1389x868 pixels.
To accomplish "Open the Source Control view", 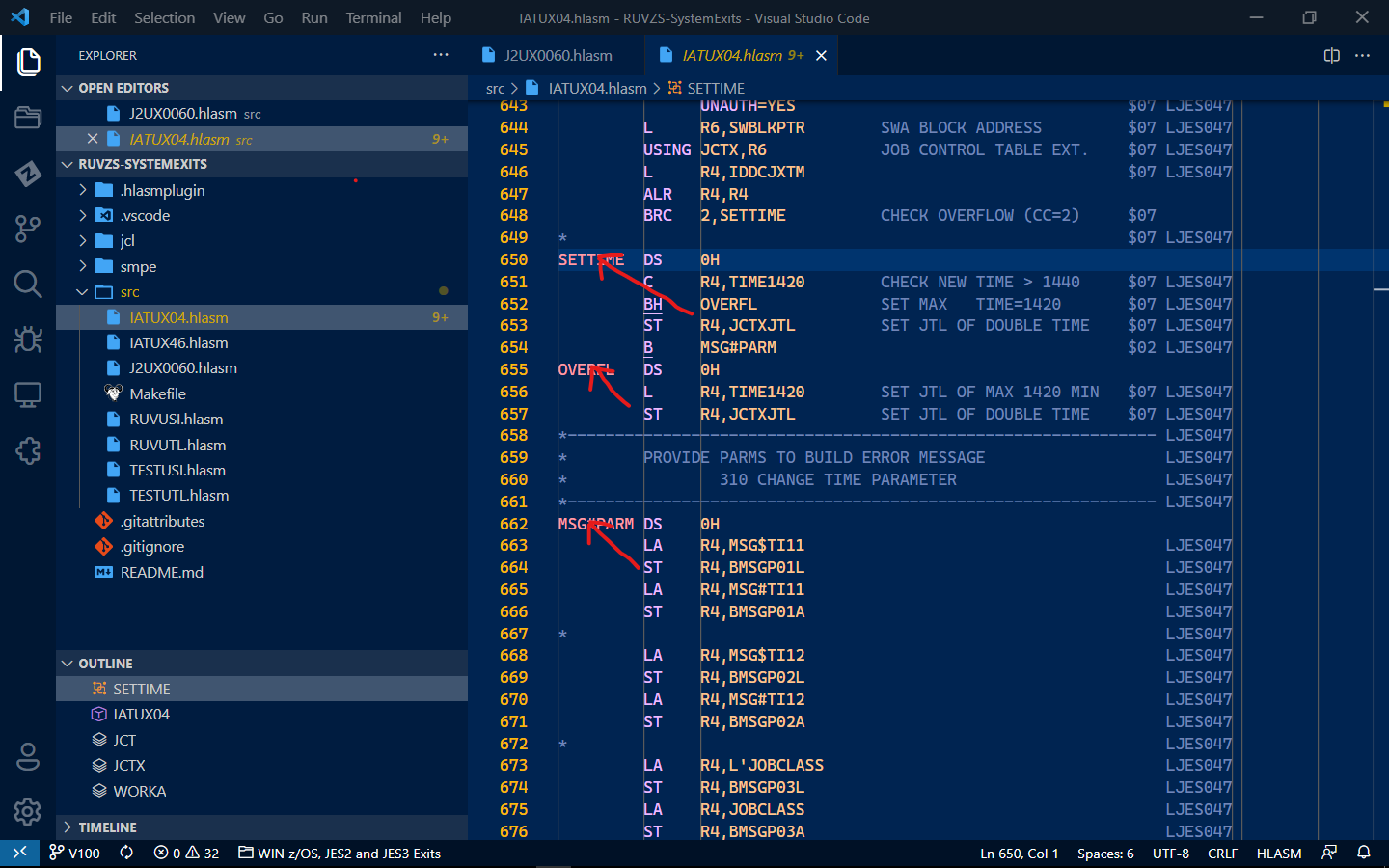I will tap(27, 229).
